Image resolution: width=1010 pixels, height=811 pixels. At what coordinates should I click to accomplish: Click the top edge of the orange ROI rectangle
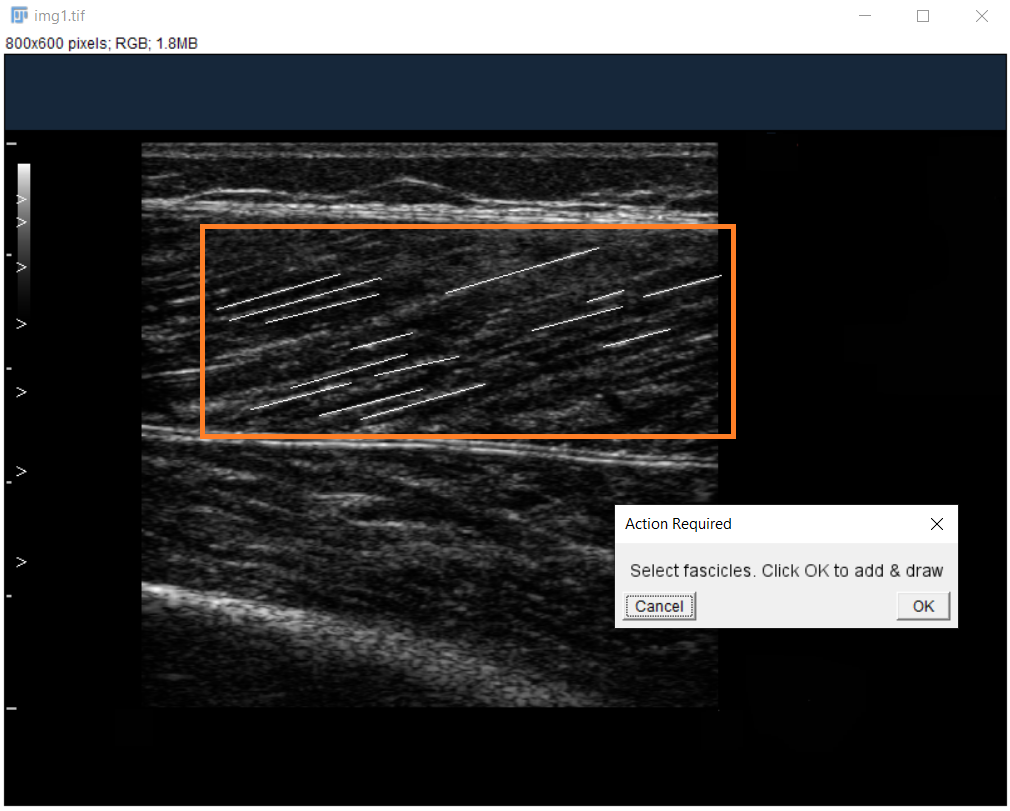coord(468,227)
